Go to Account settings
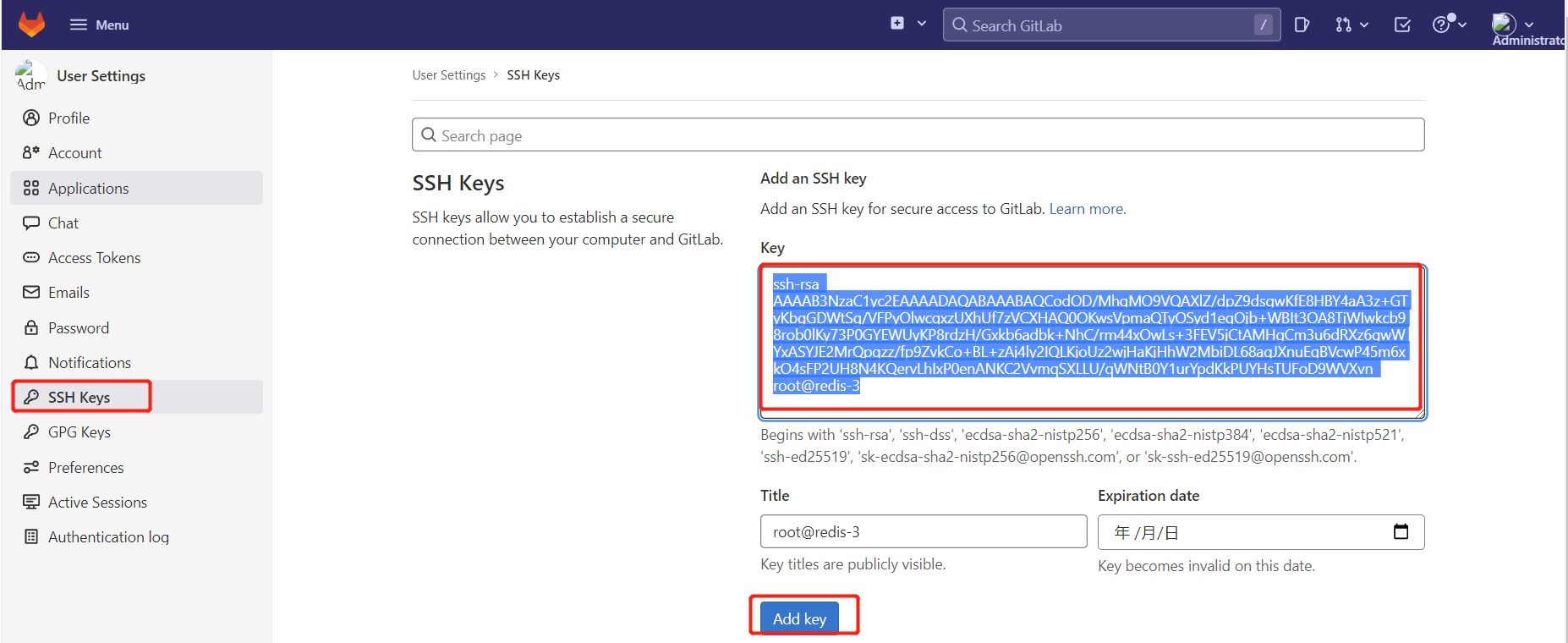The height and width of the screenshot is (643, 1568). tap(137, 152)
